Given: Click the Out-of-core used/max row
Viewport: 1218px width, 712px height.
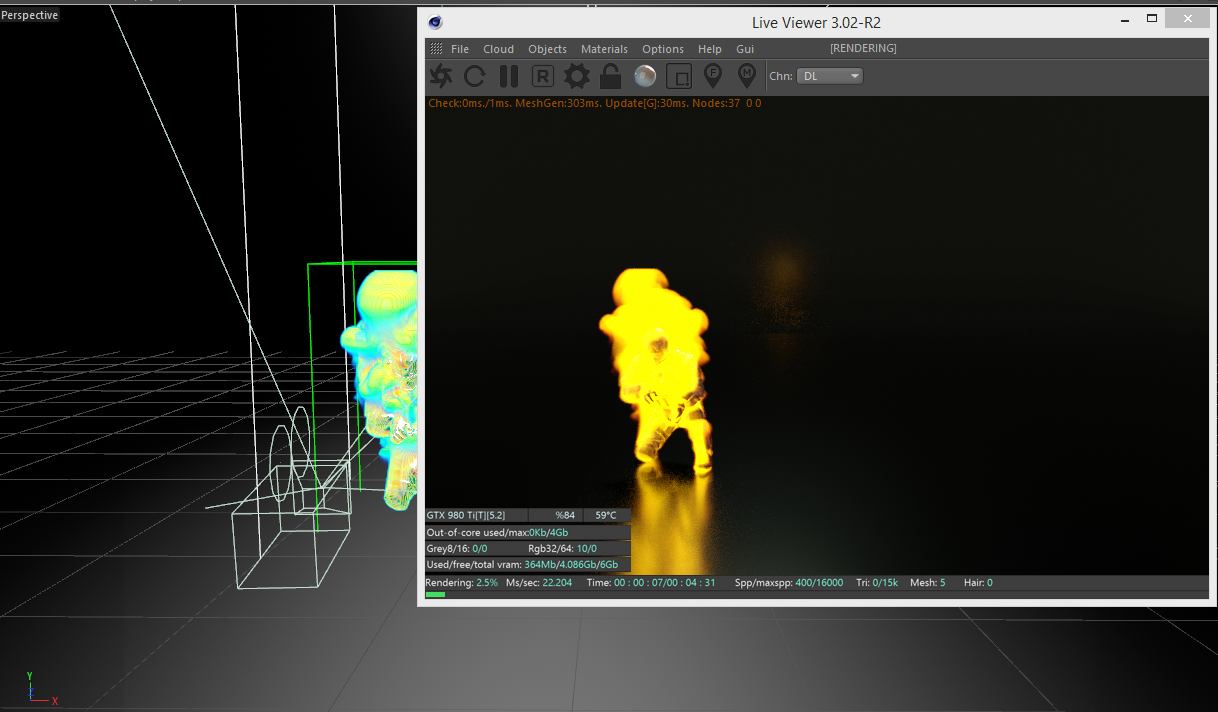Looking at the screenshot, I should click(528, 532).
